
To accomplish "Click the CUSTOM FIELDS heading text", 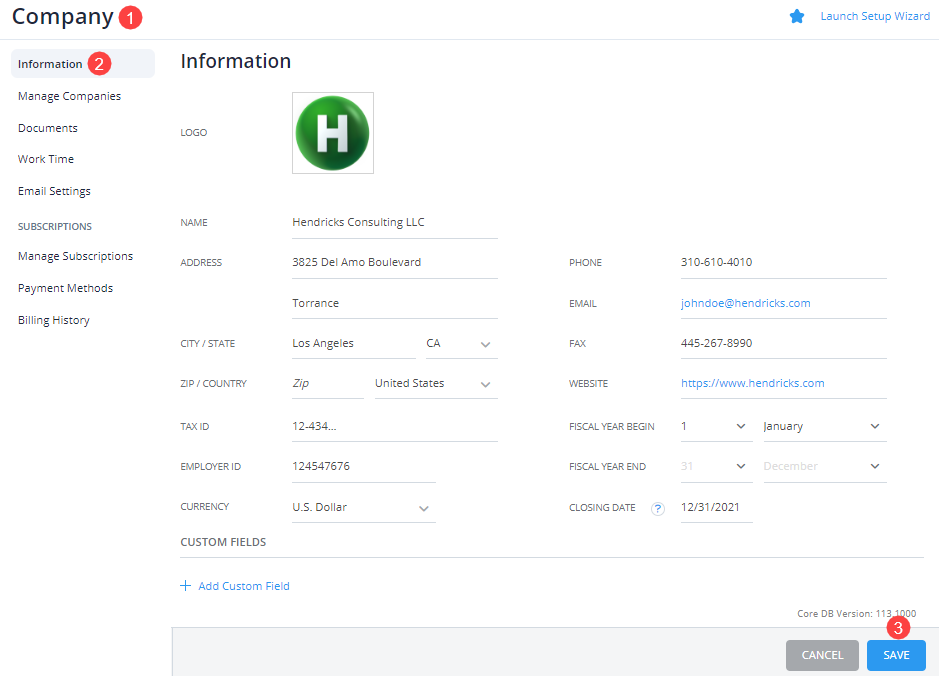I will coord(223,542).
